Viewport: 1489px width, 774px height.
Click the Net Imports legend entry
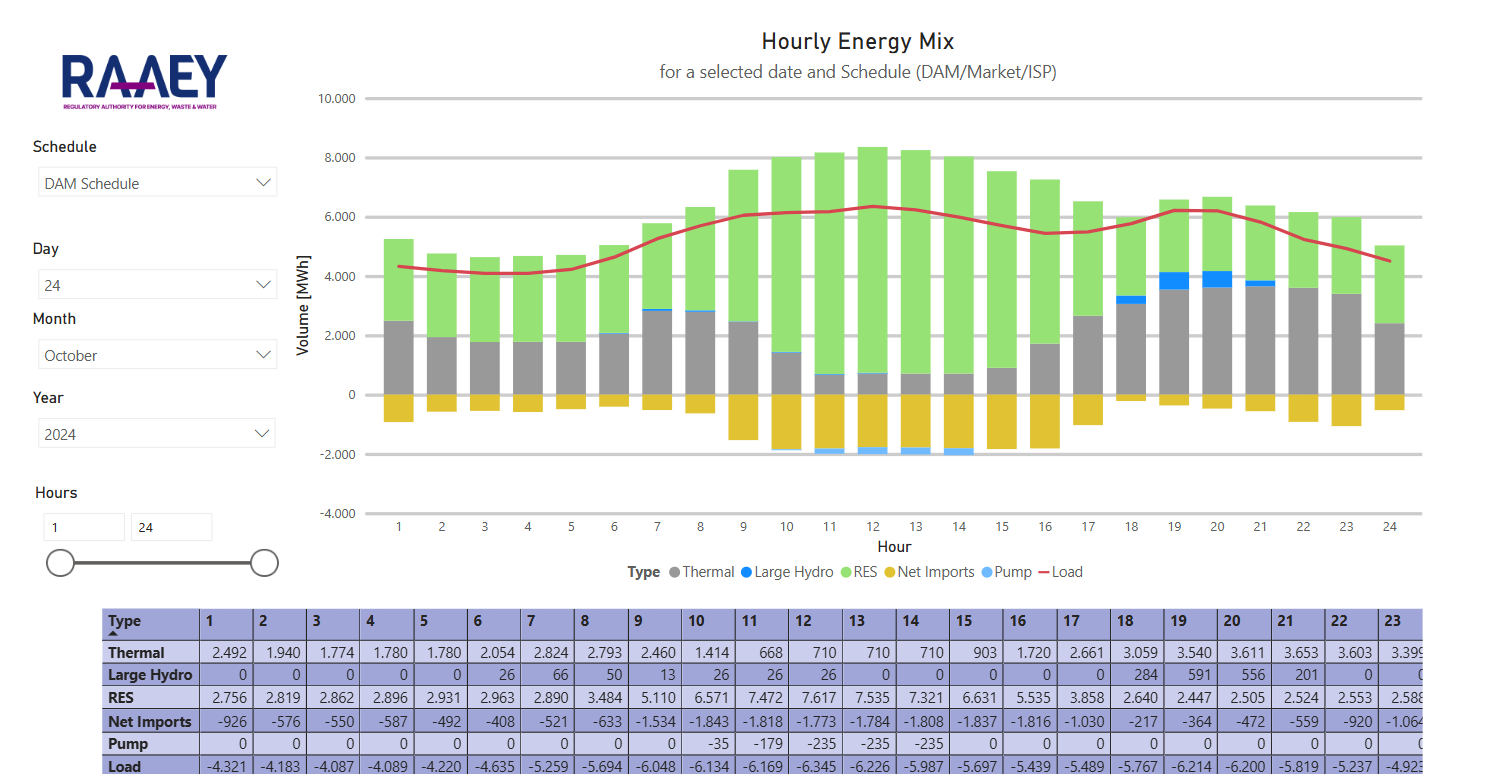click(927, 572)
